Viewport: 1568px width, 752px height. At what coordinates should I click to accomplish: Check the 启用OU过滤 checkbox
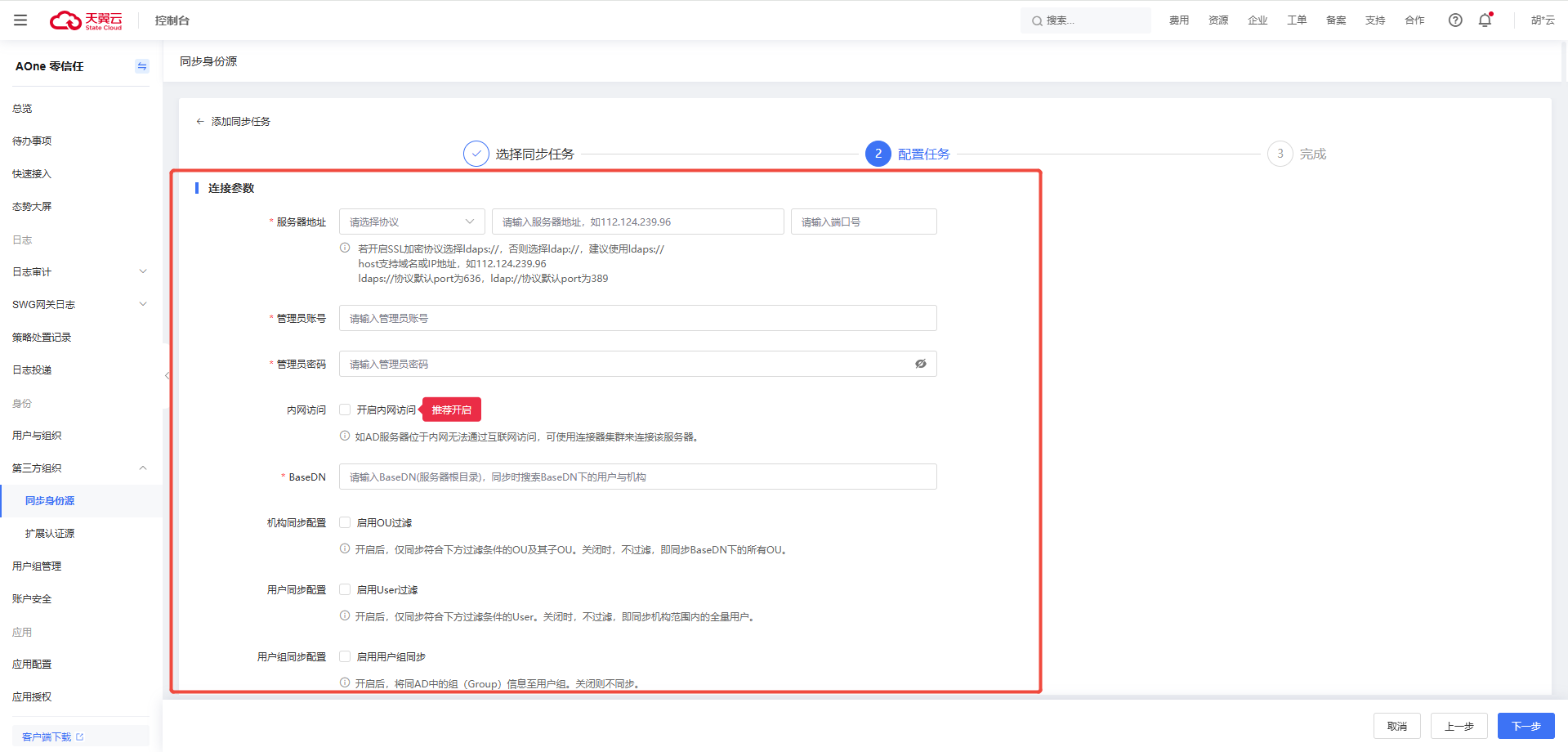click(x=345, y=522)
